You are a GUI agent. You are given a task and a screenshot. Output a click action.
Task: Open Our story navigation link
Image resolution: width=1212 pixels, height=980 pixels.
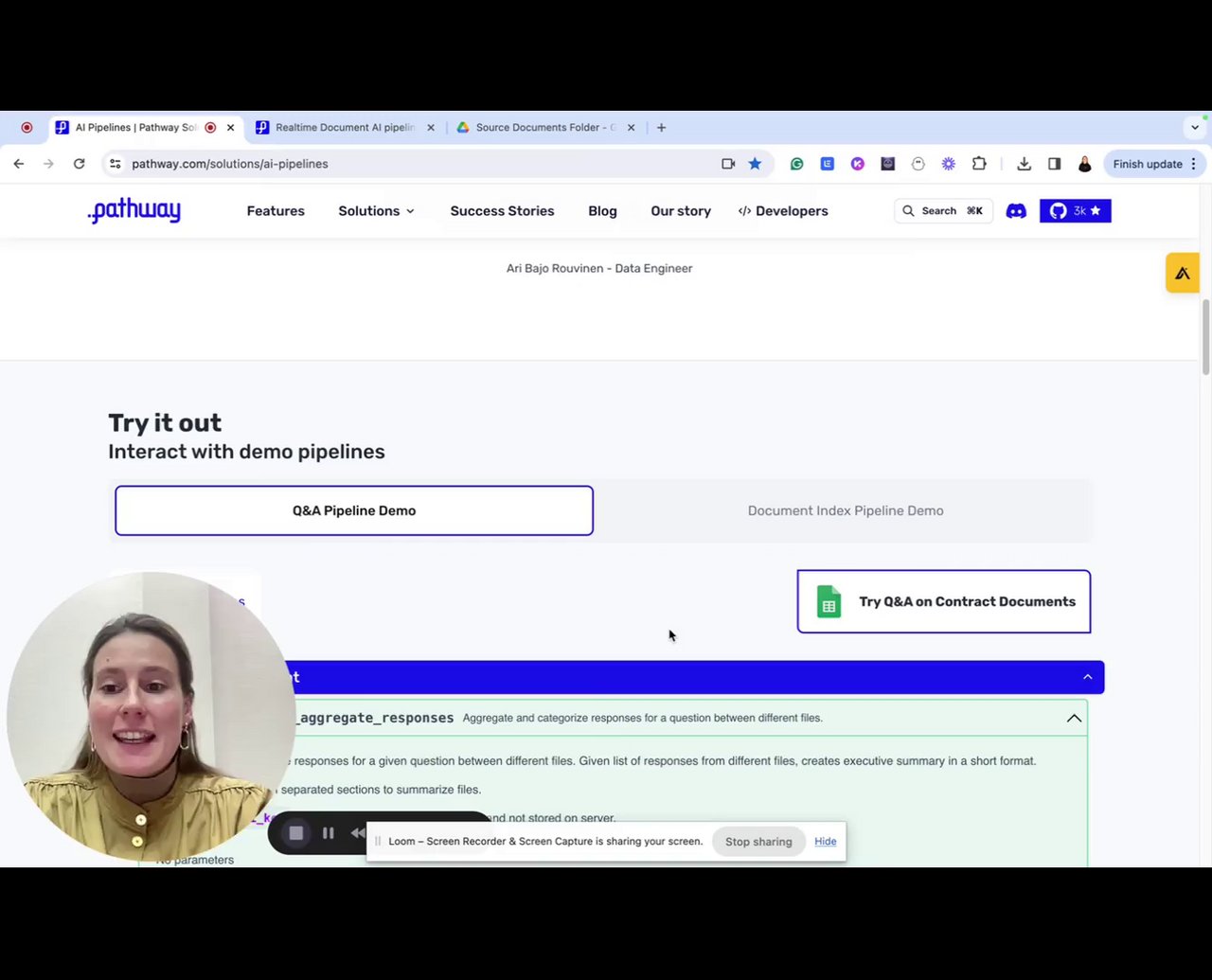681,211
